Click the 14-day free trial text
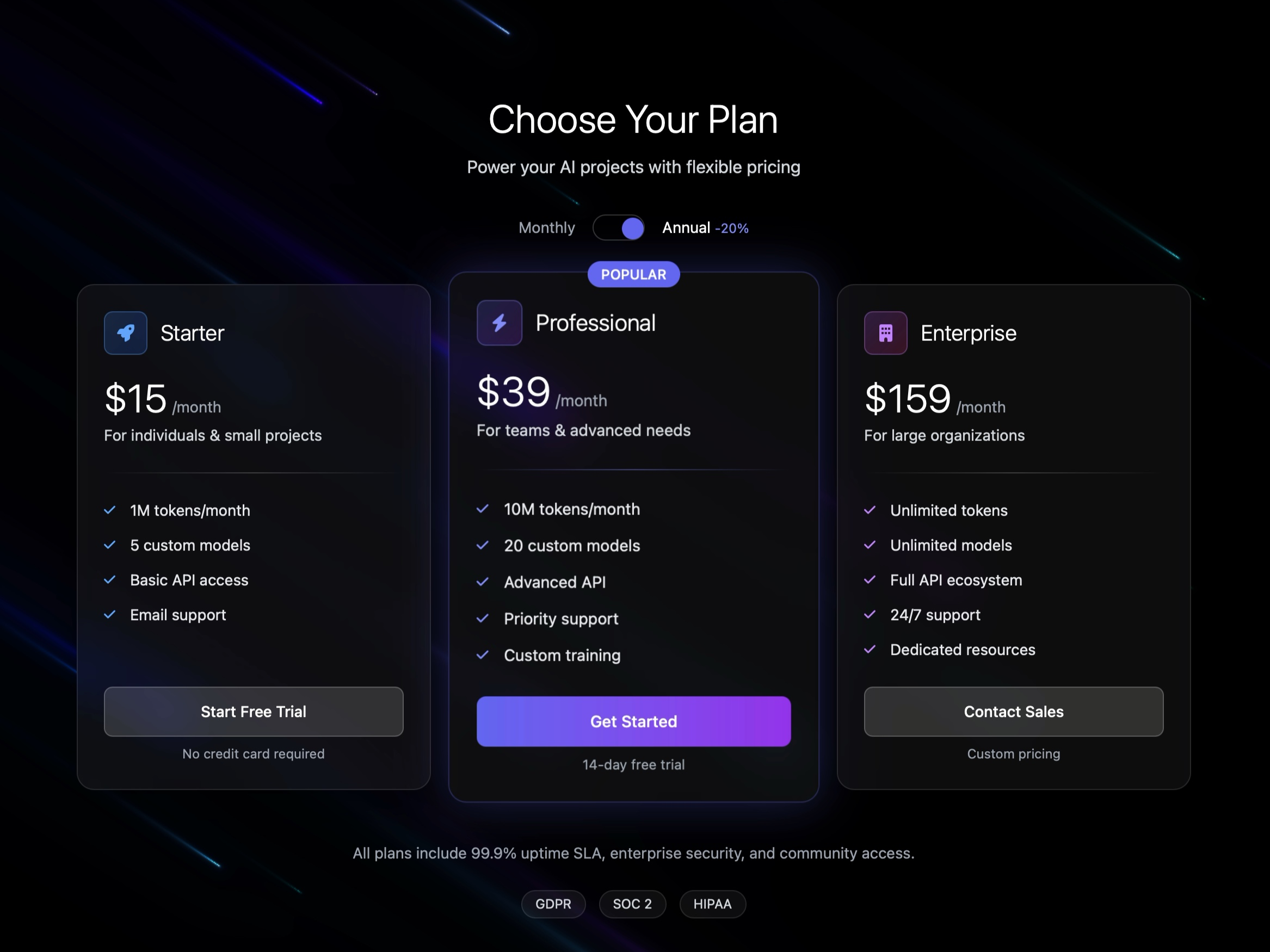 point(633,764)
